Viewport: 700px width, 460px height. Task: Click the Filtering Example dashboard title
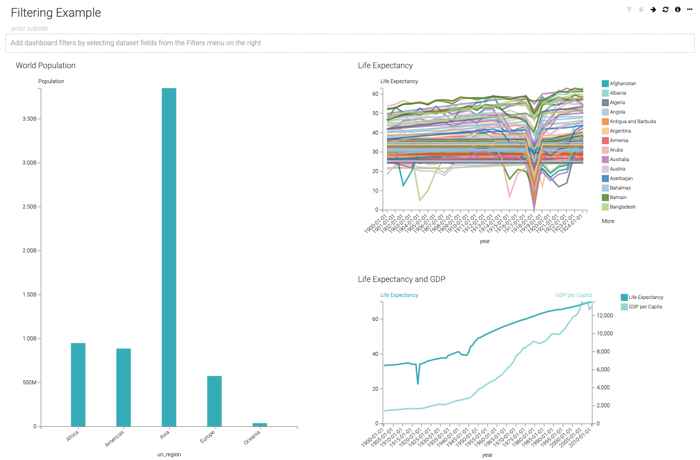click(56, 13)
